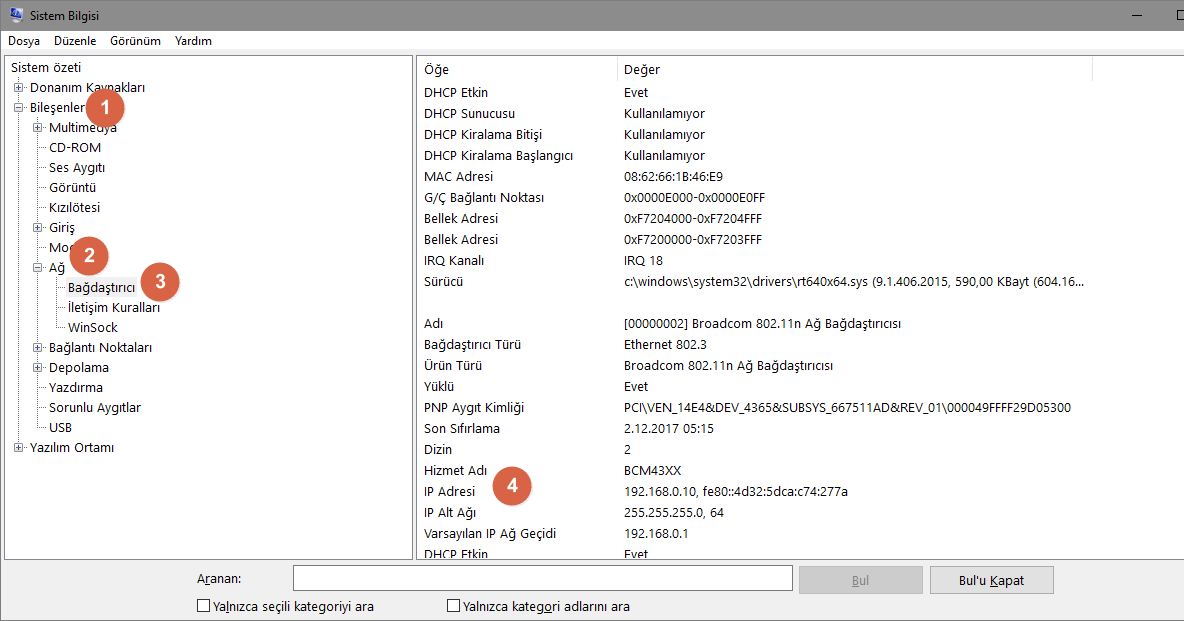Viewport: 1184px width, 621px height.
Task: Collapse the Bileşenler branch
Action: coord(18,107)
